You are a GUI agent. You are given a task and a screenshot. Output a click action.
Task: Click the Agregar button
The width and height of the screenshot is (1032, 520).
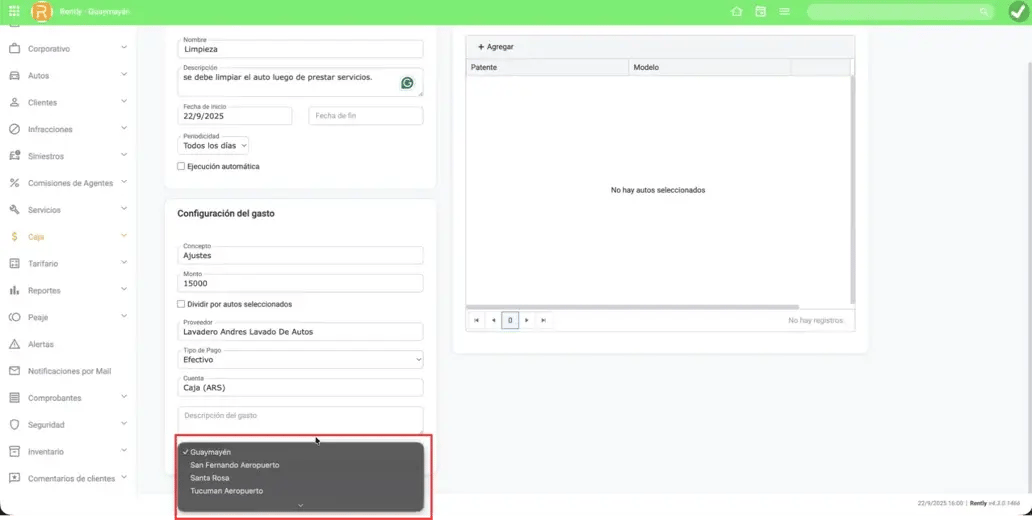[496, 47]
